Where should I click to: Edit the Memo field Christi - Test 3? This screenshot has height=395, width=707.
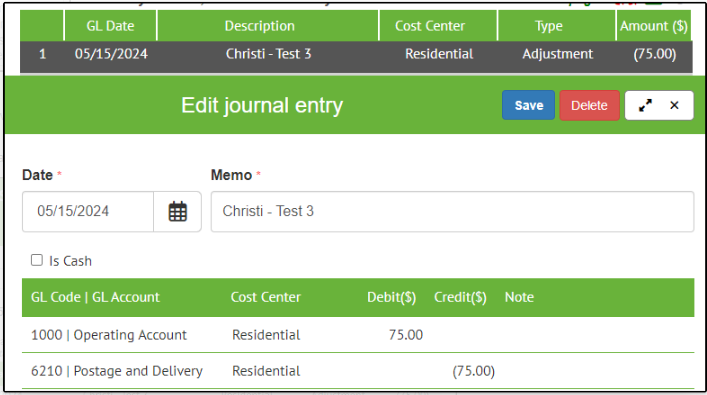click(x=452, y=211)
